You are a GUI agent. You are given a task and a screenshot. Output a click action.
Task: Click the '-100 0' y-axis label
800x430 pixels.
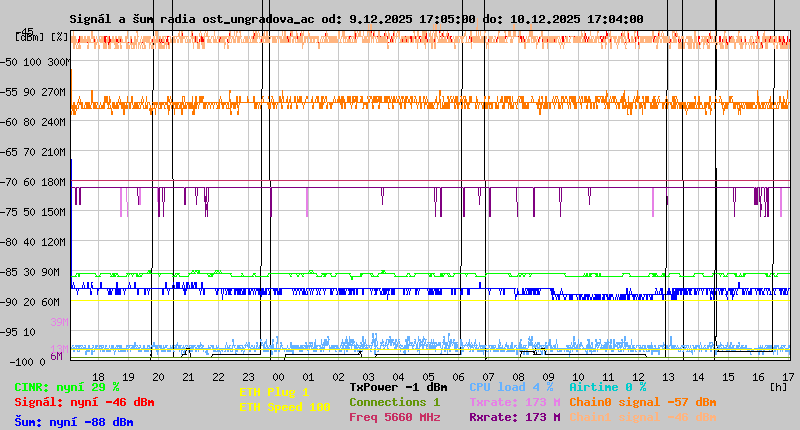pyautogui.click(x=27, y=362)
